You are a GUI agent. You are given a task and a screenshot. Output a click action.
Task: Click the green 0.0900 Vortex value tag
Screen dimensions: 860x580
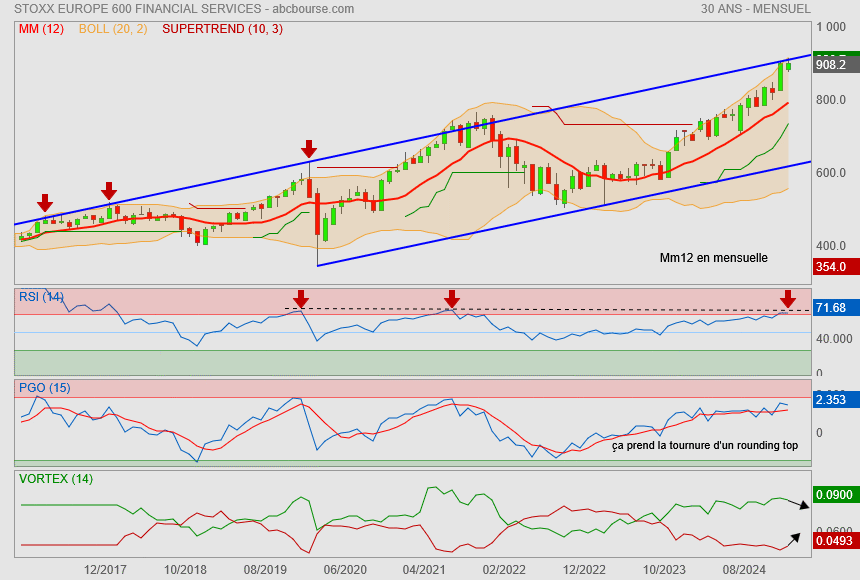831,494
